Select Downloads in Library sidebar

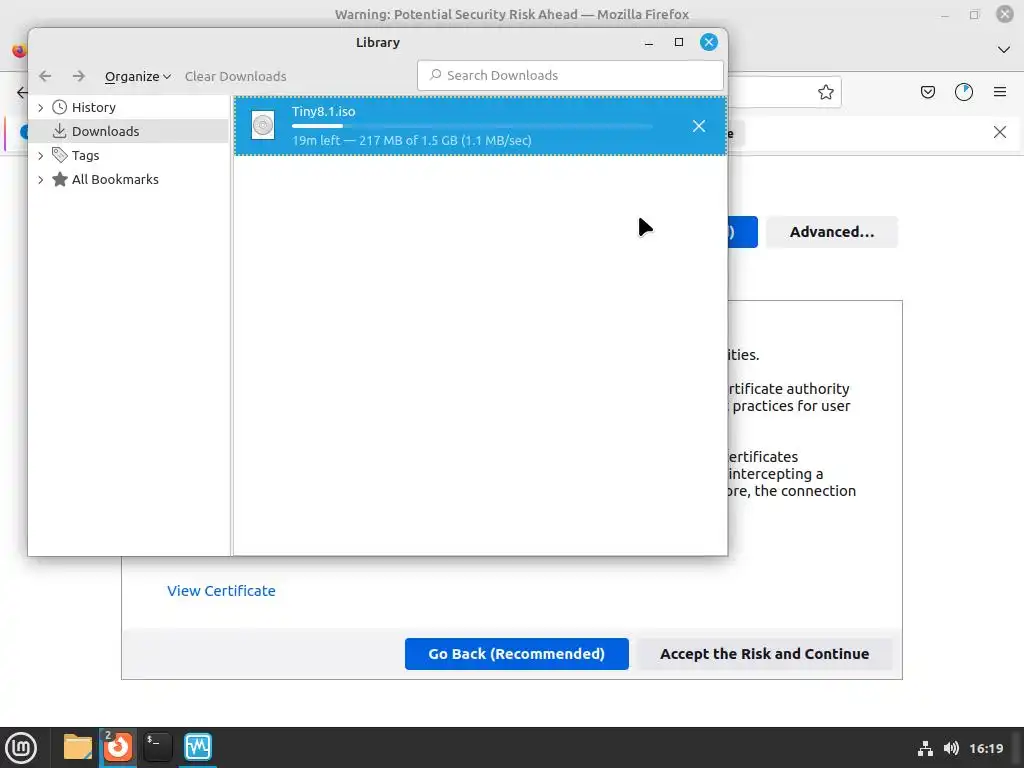[105, 131]
